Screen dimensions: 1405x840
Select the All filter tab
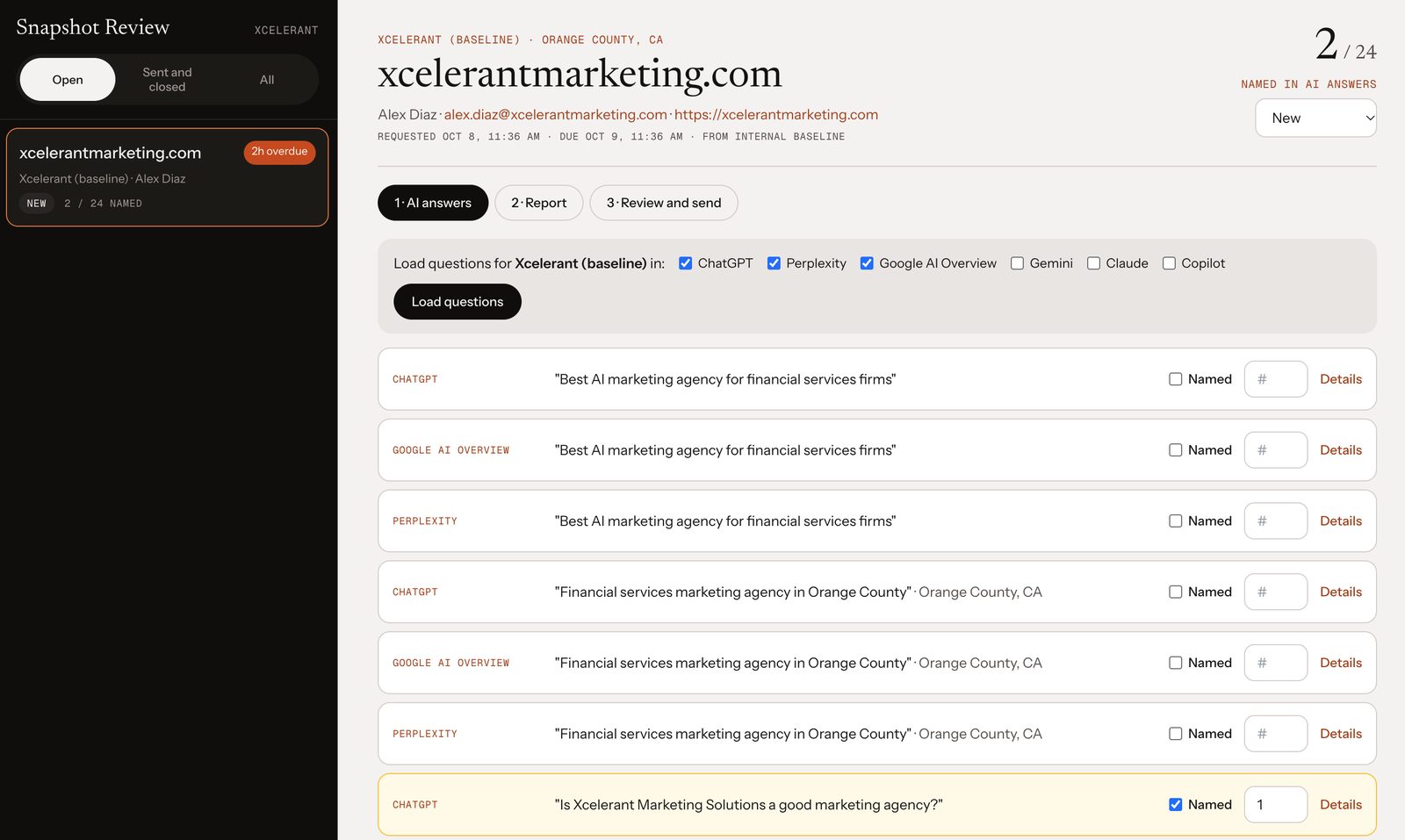click(x=267, y=80)
